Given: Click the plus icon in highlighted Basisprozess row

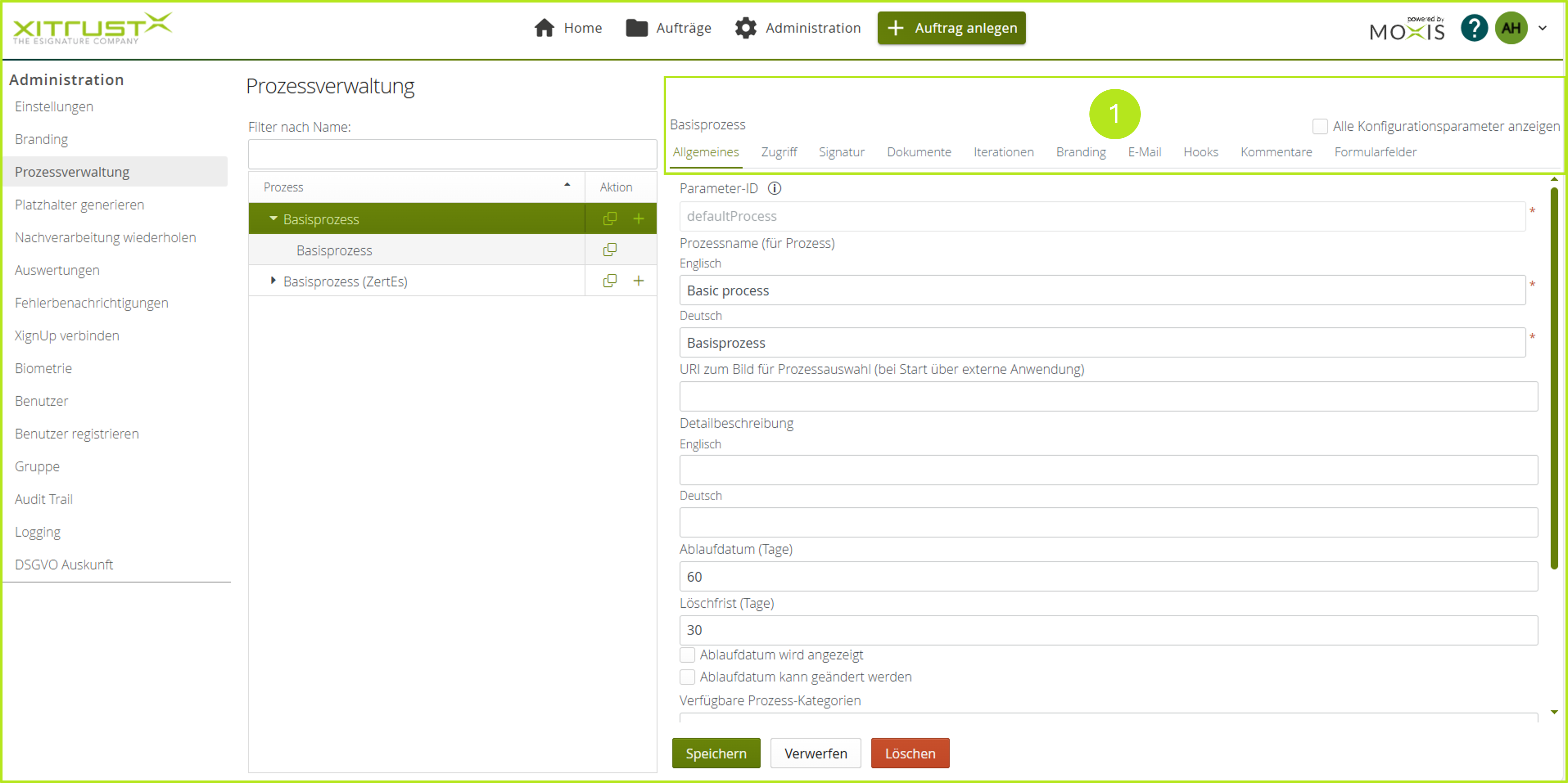Looking at the screenshot, I should pyautogui.click(x=638, y=219).
